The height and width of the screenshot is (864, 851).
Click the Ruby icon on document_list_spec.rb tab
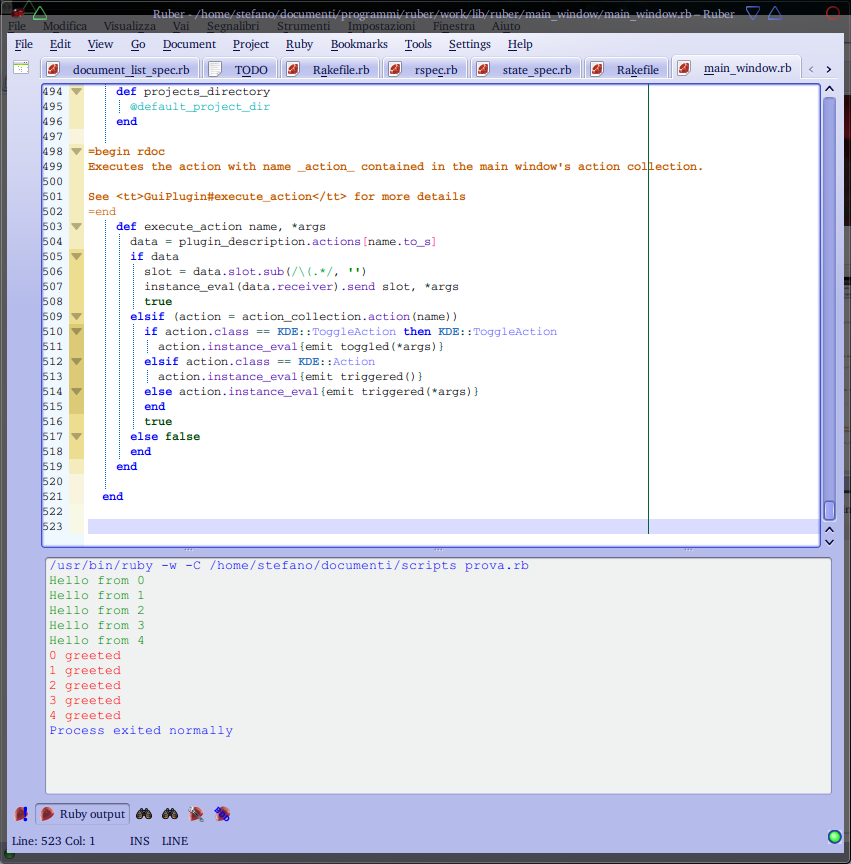pyautogui.click(x=53, y=69)
